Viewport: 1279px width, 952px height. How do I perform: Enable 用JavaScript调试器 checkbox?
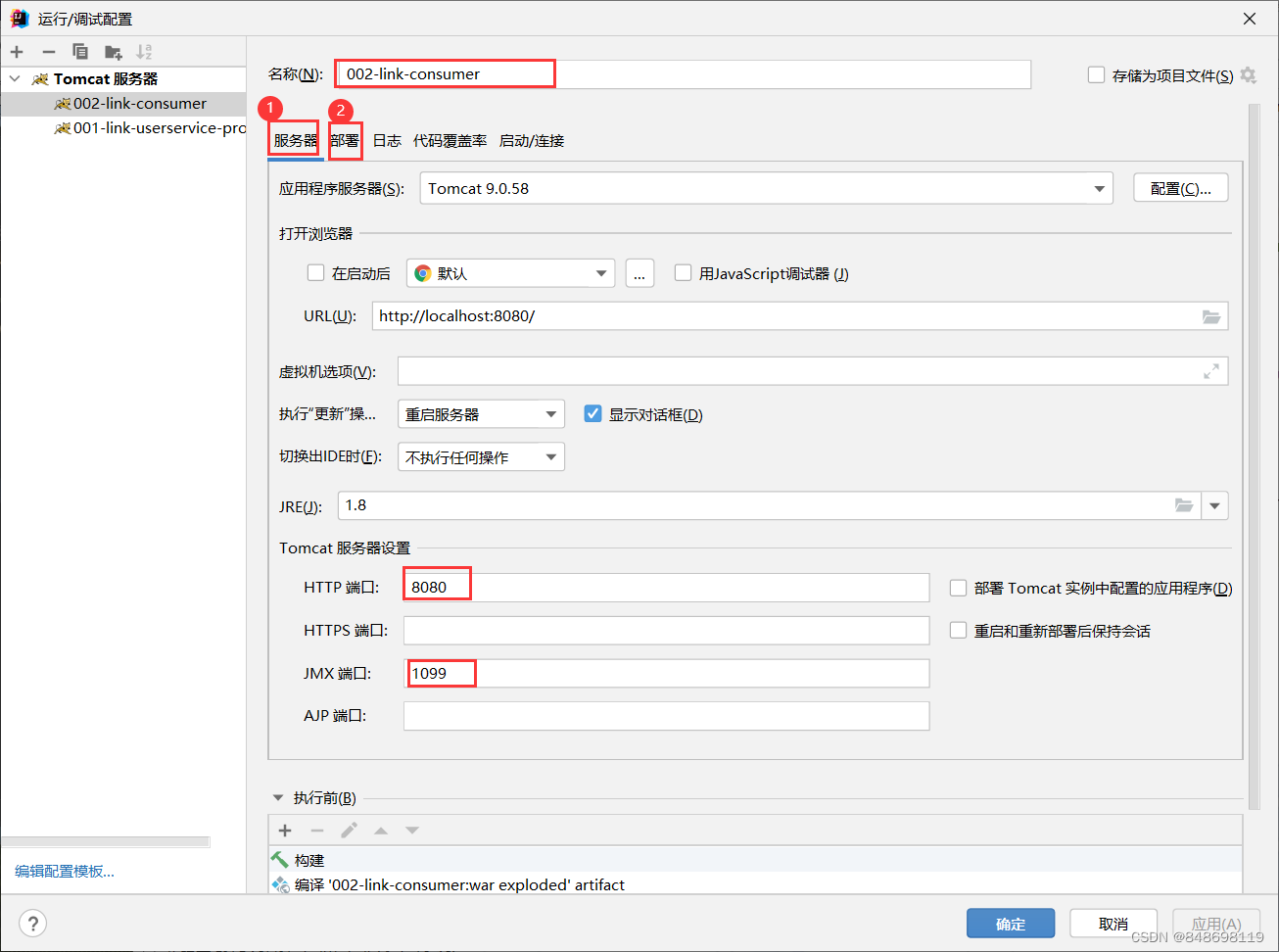[x=684, y=273]
